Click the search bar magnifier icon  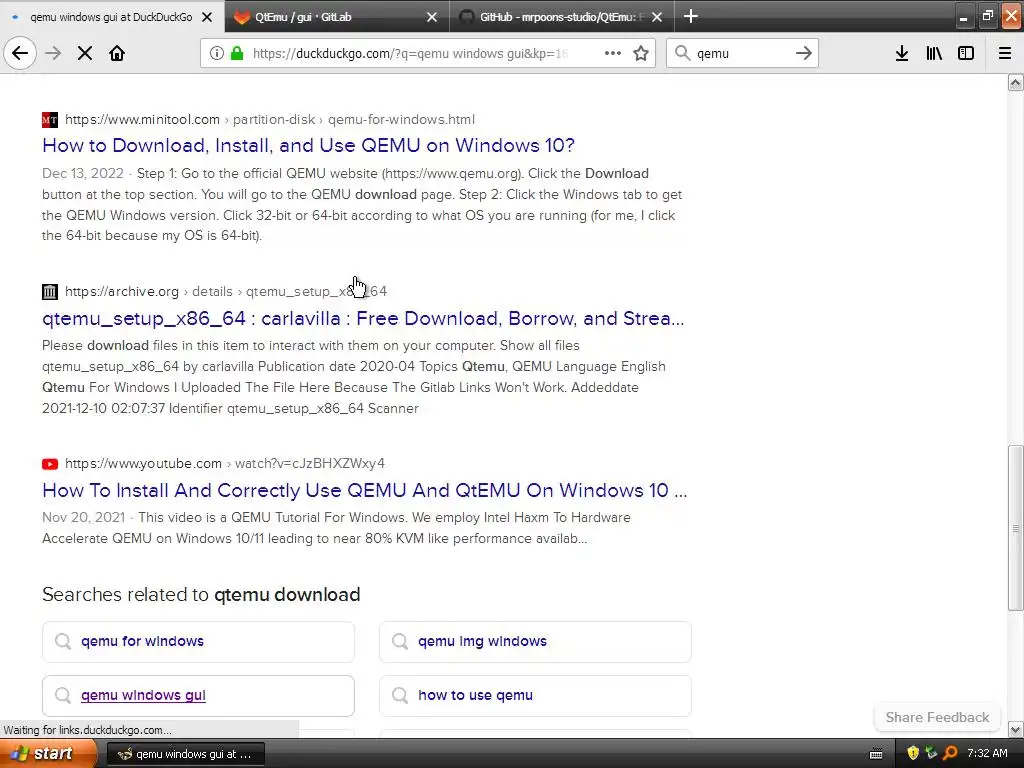coord(682,53)
